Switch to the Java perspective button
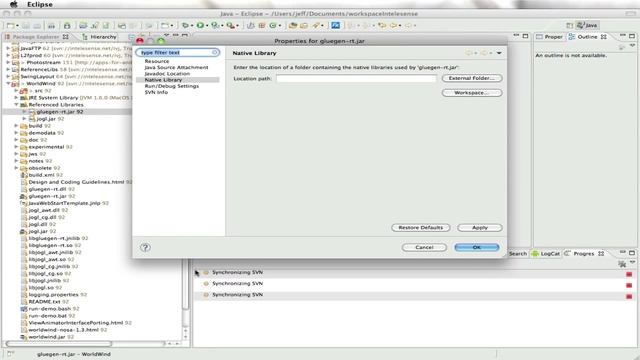 tap(587, 25)
